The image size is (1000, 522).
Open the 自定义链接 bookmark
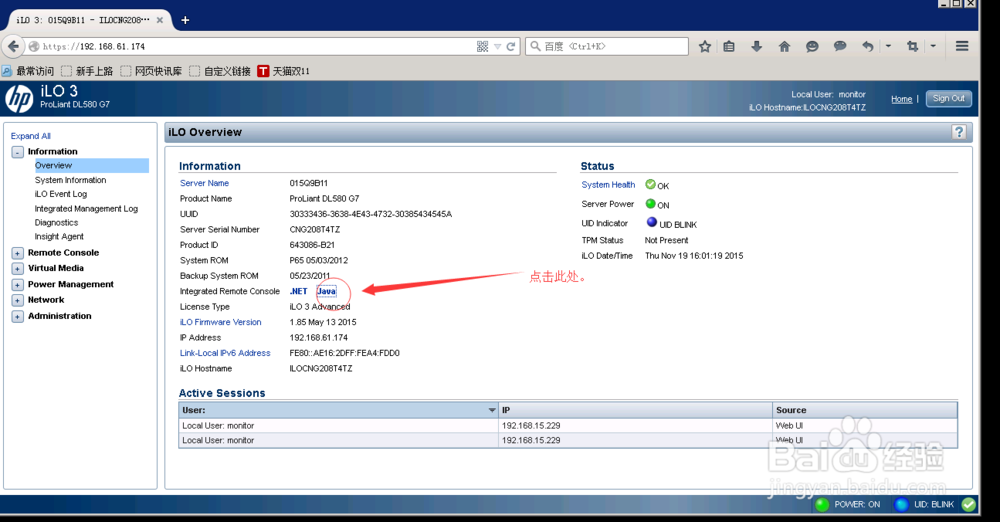click(220, 71)
